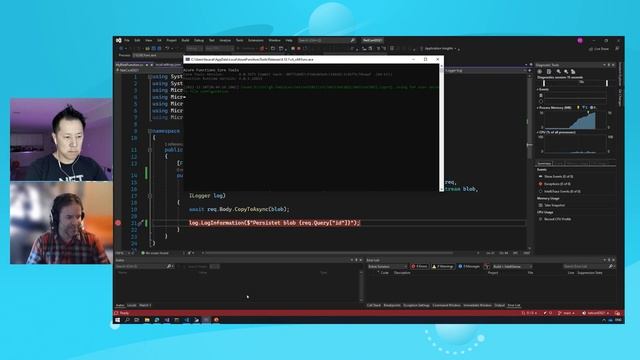
Task: Click Take Snapshot link
Action: (x=554, y=205)
